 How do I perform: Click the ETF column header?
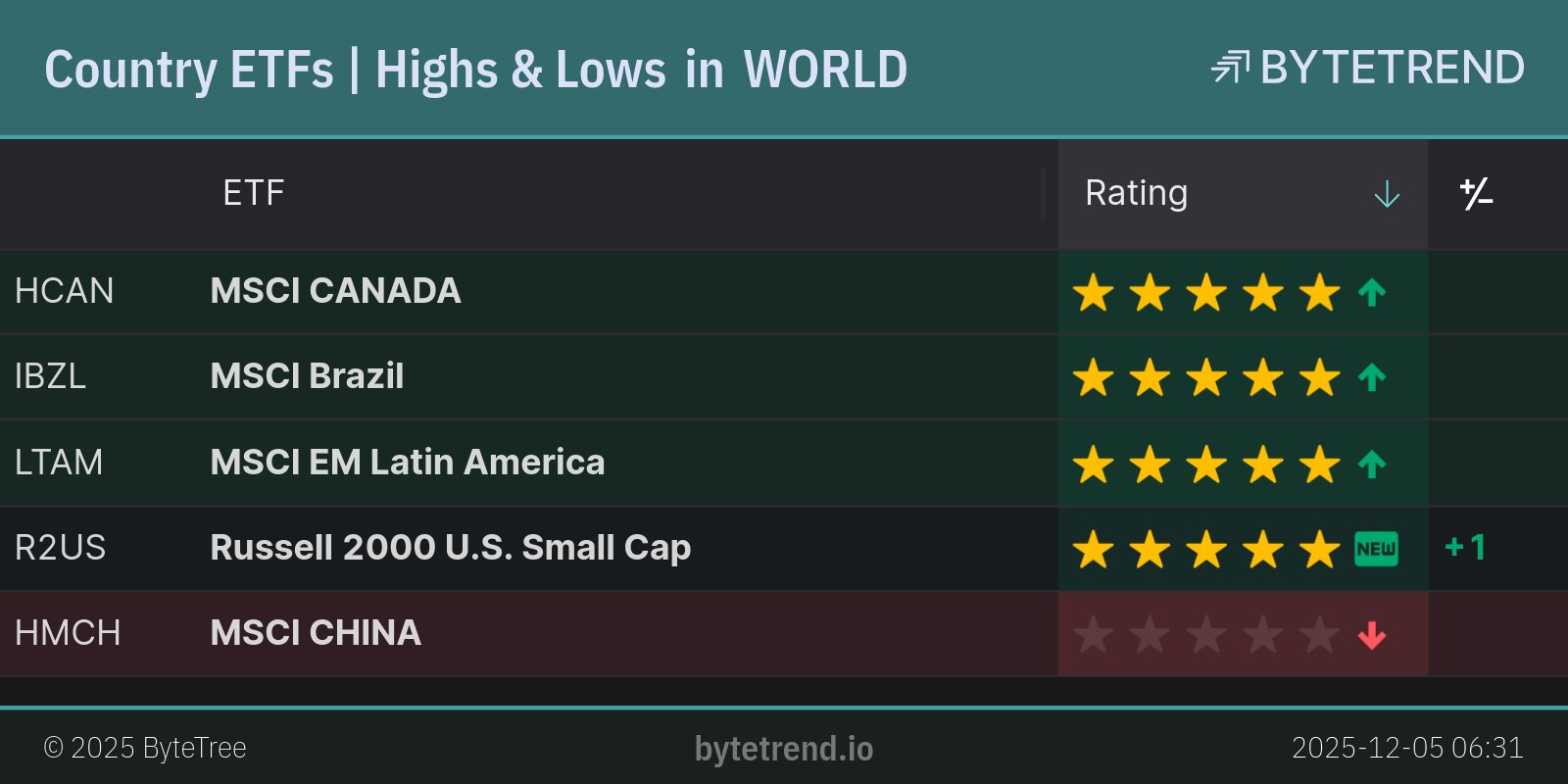254,193
